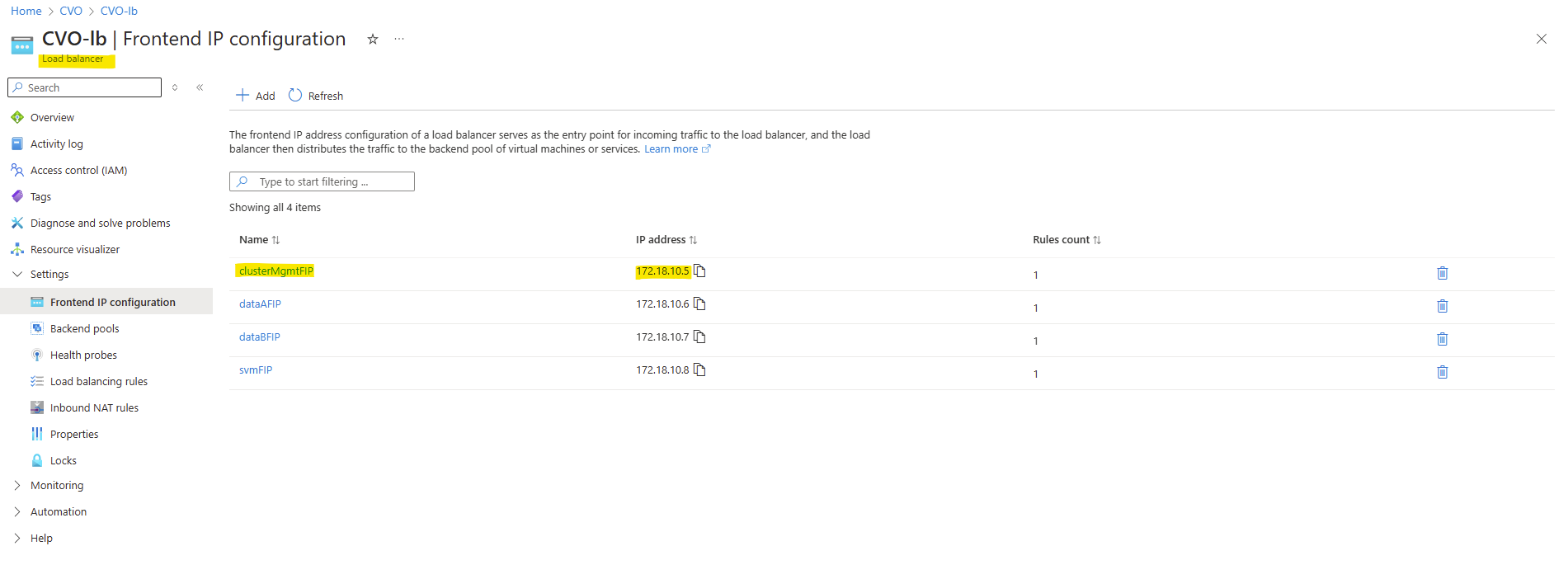Copy the clusterMgmtFIP IP address
The width and height of the screenshot is (1568, 579).
click(699, 271)
